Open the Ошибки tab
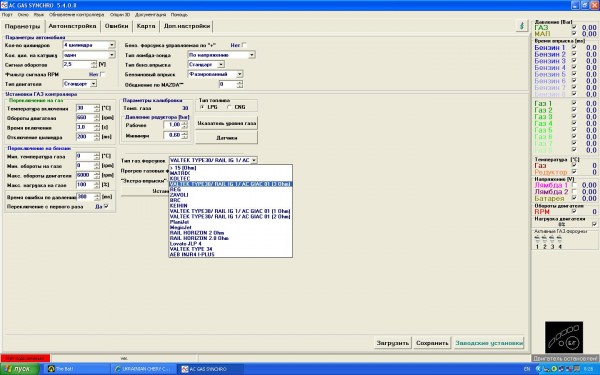 (116, 26)
